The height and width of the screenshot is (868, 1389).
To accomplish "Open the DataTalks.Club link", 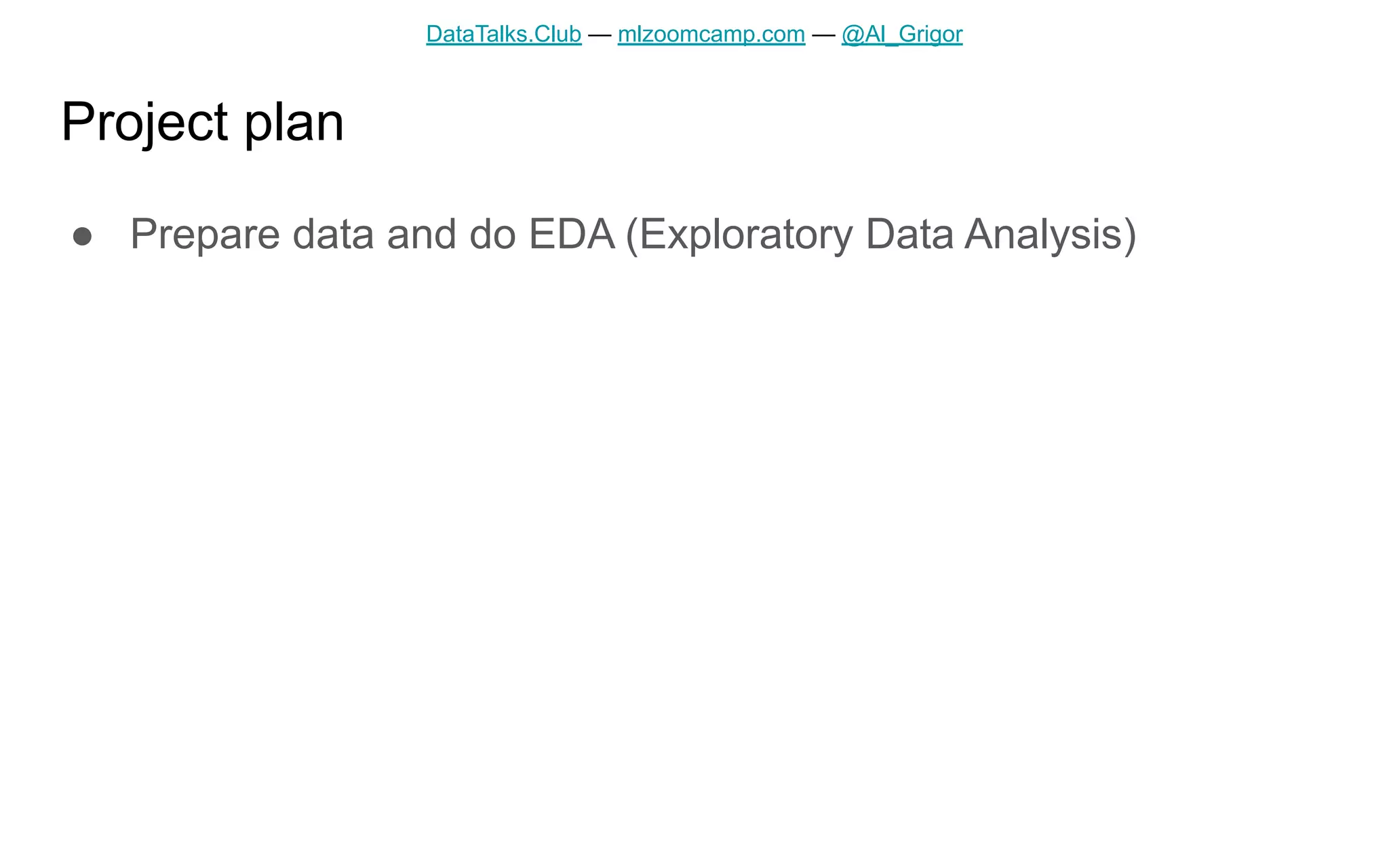I will click(x=503, y=34).
